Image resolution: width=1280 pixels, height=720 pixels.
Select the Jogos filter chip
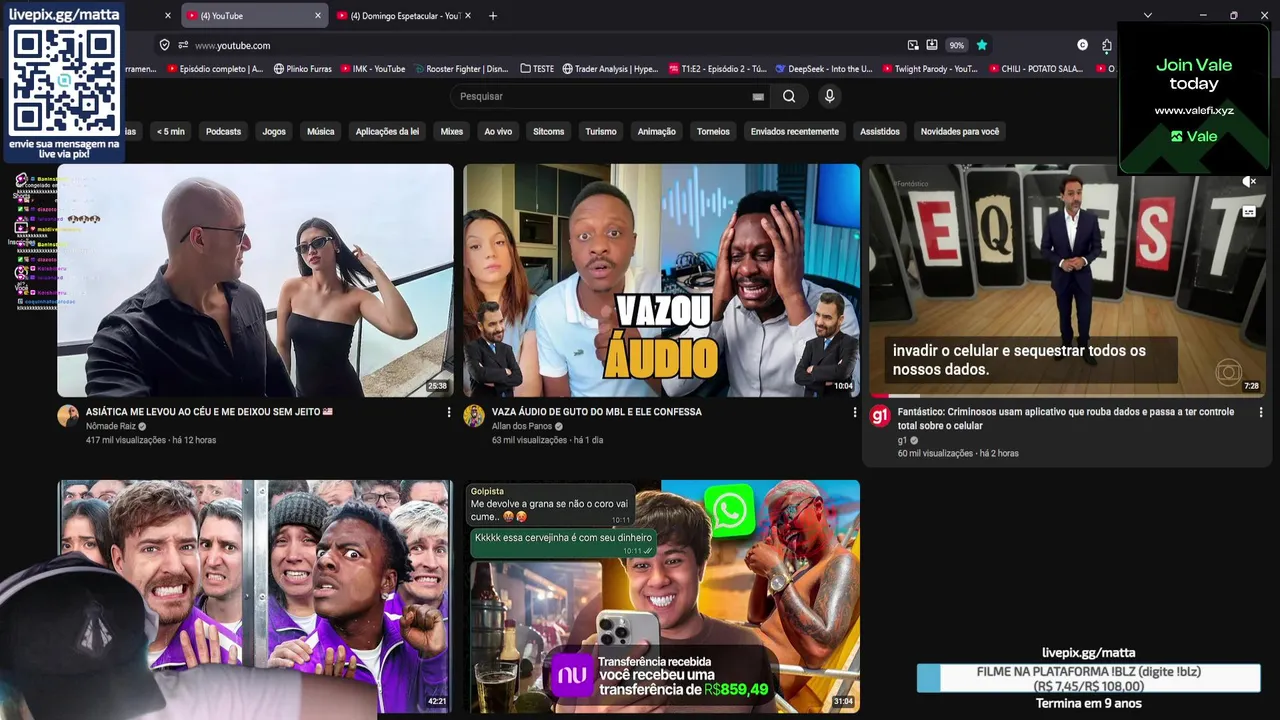coord(274,131)
